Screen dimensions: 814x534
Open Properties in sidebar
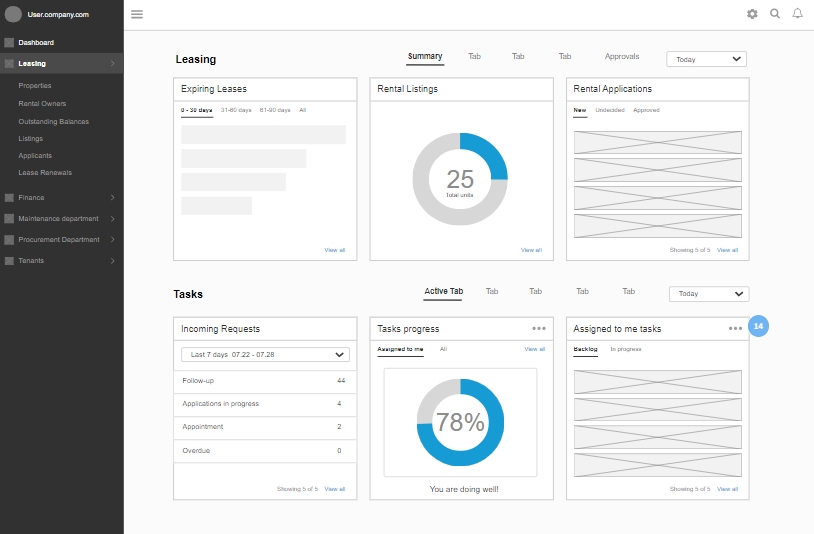[x=35, y=86]
